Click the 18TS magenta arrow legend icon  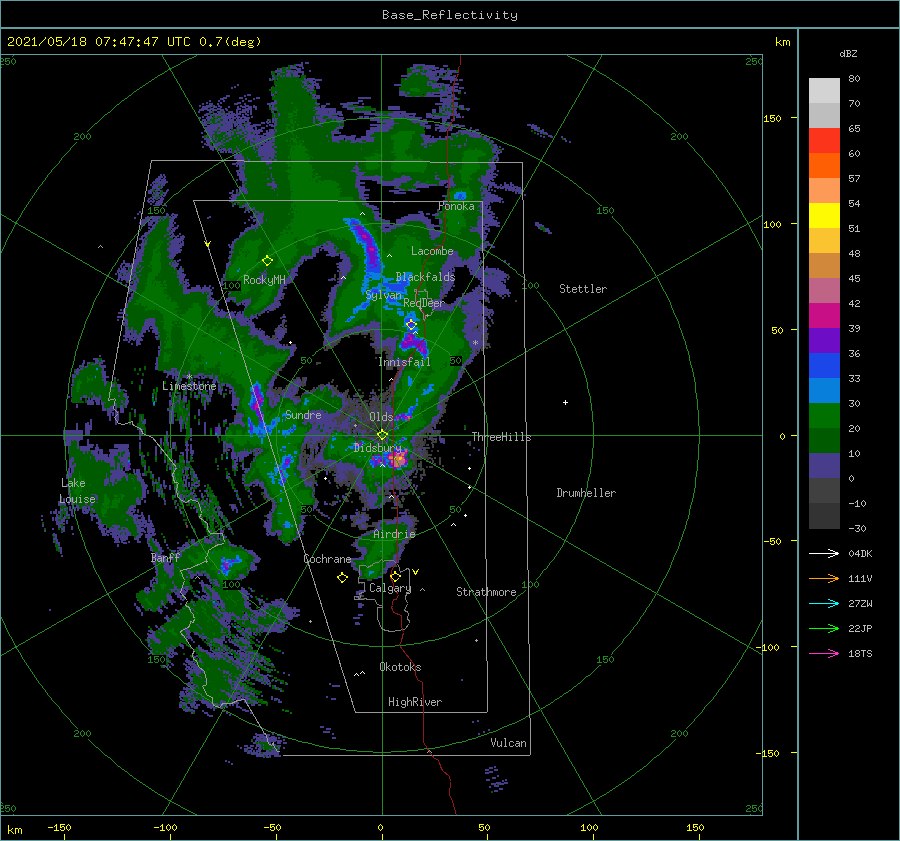(x=824, y=653)
